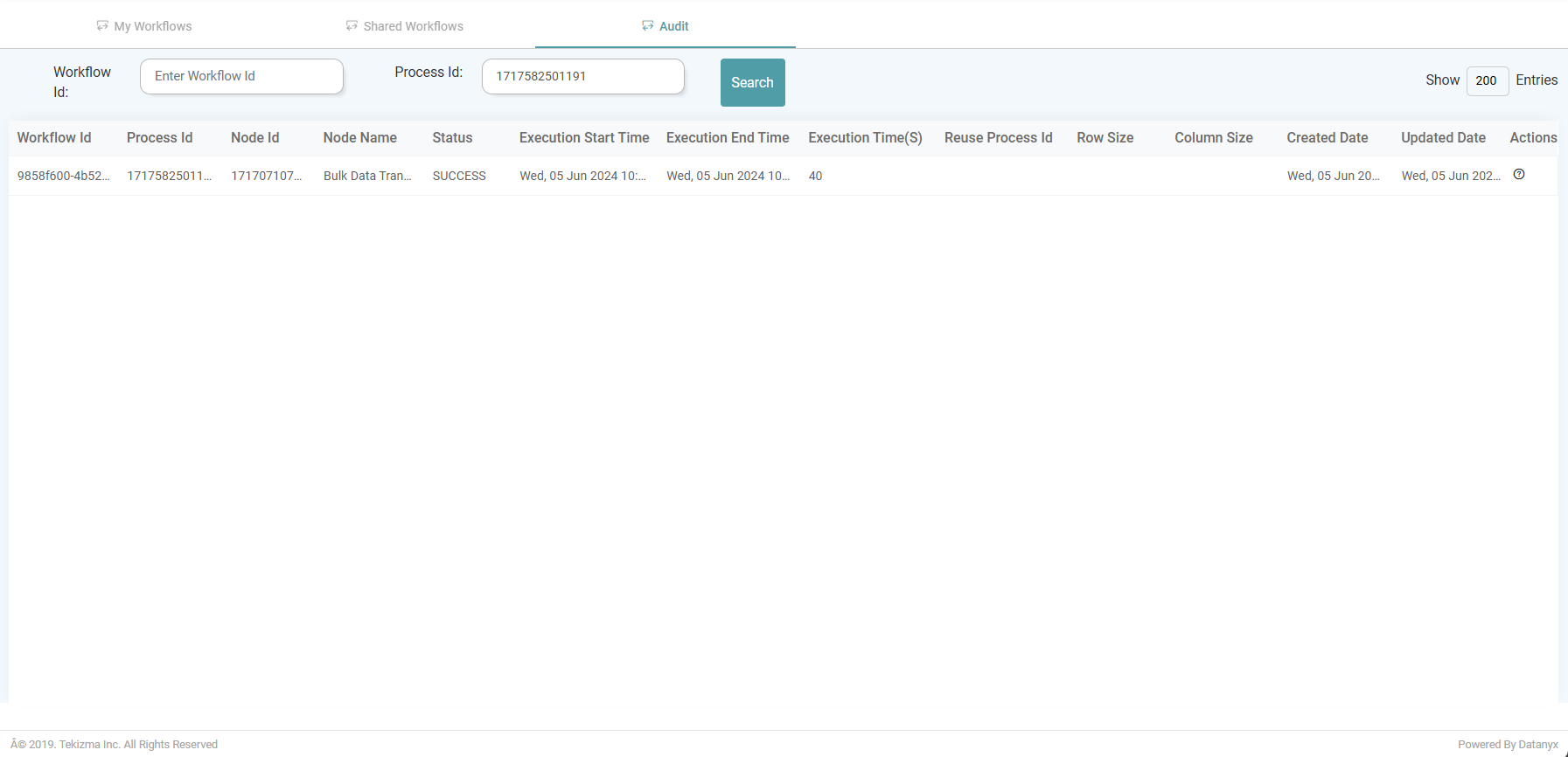Click the Created Date column header
Screen dimensions: 1568x757
[x=1327, y=138]
